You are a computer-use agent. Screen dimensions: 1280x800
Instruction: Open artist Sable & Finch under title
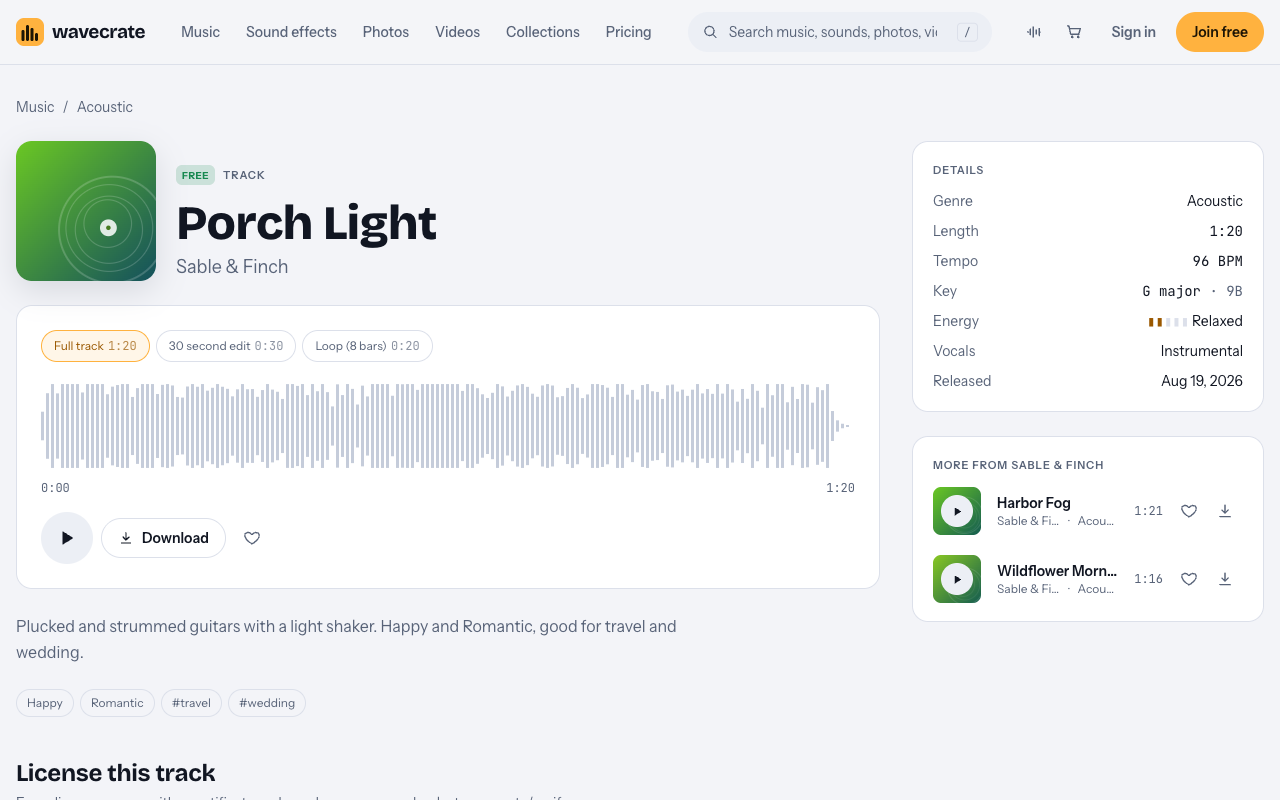(232, 266)
